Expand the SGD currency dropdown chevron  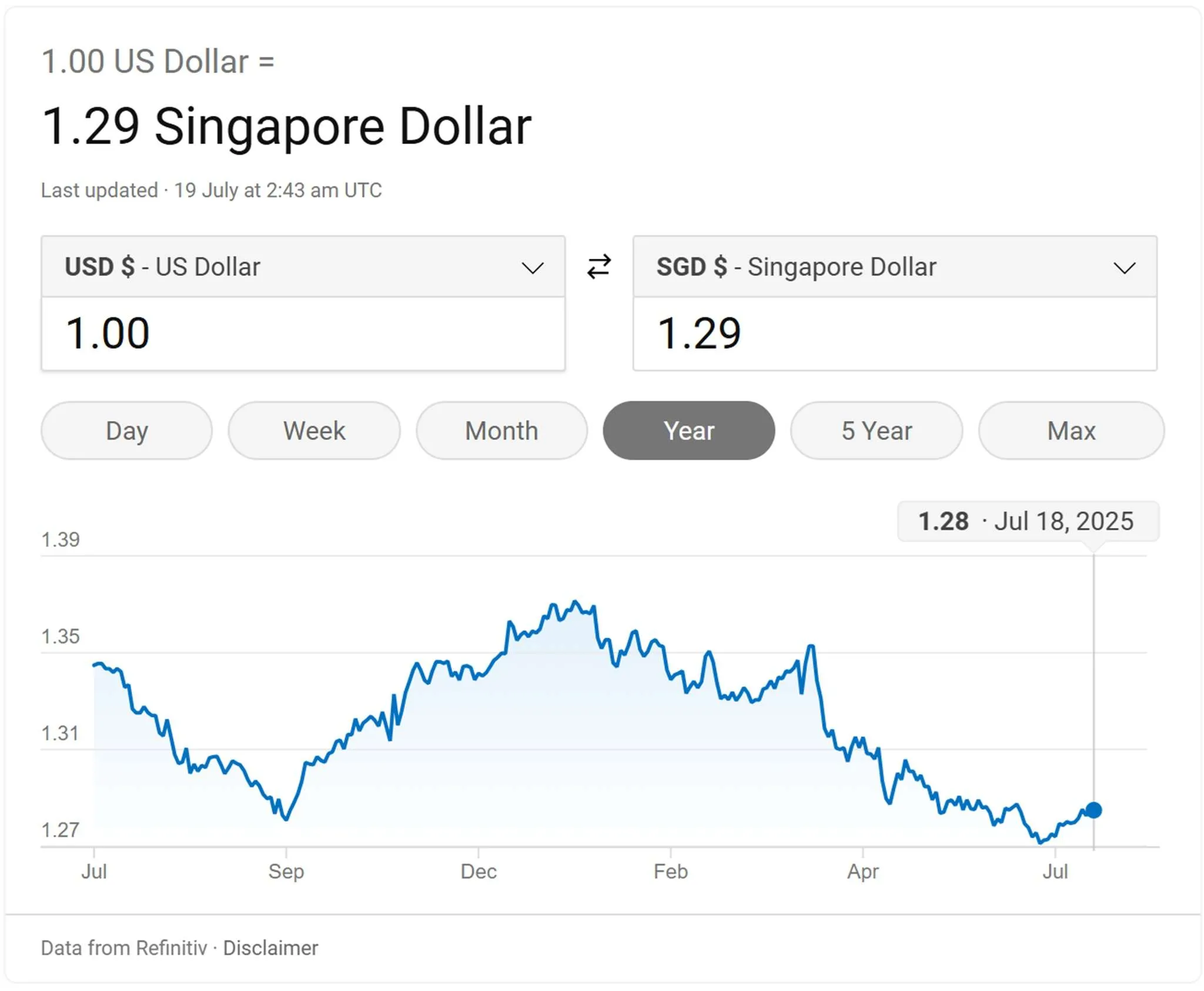1123,268
